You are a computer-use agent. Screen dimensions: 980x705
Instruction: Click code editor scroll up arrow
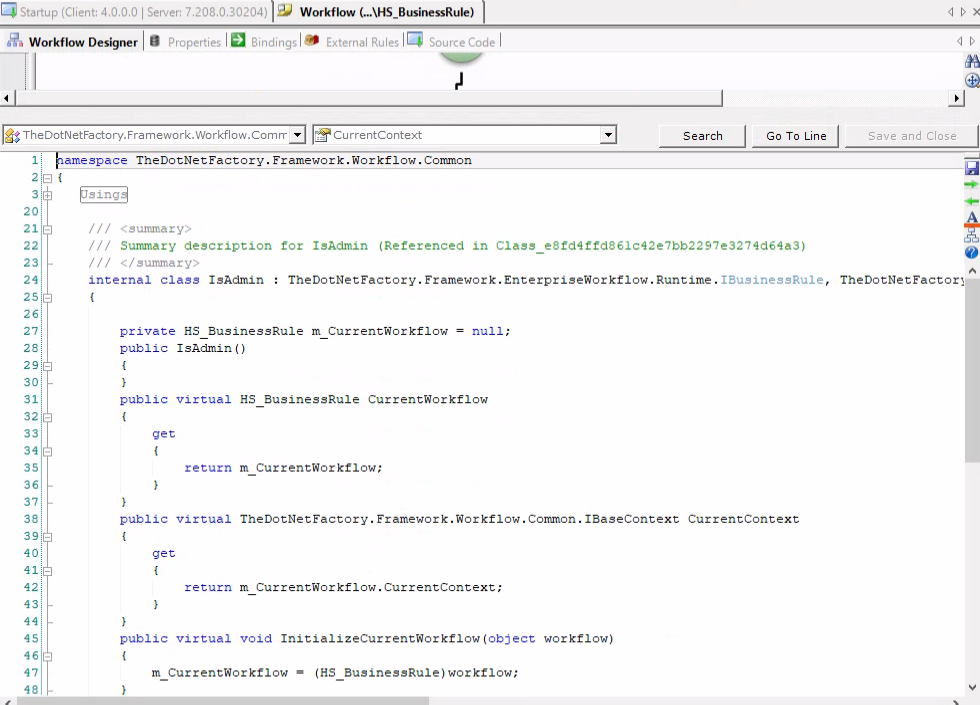point(972,271)
